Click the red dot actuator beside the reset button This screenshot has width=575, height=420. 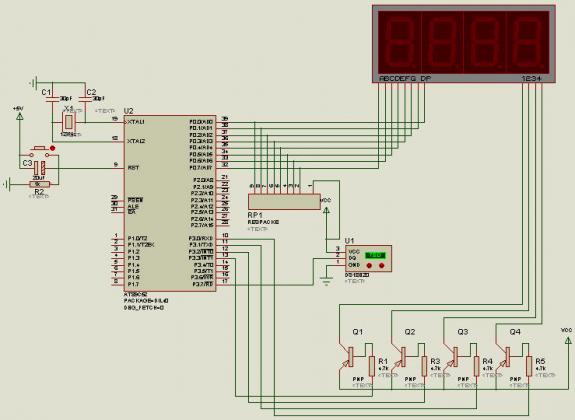point(52,148)
